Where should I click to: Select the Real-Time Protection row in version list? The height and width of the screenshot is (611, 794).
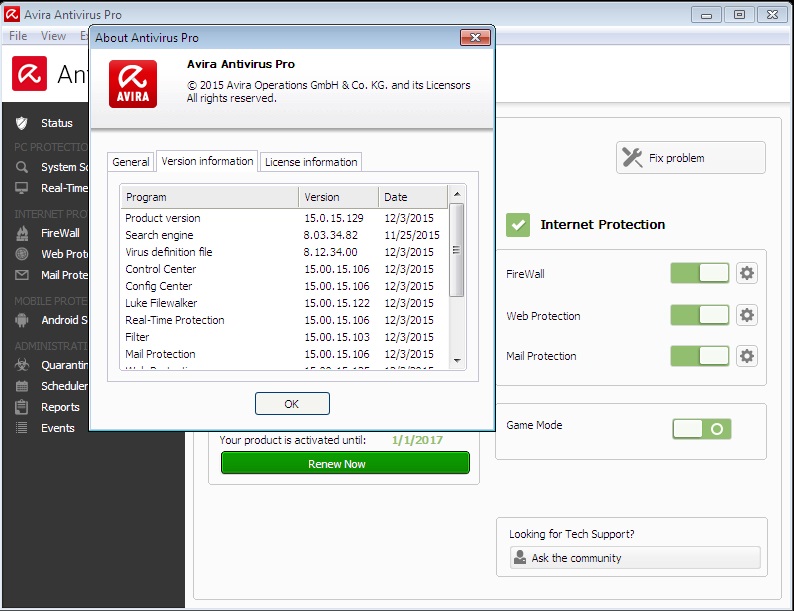(x=285, y=320)
